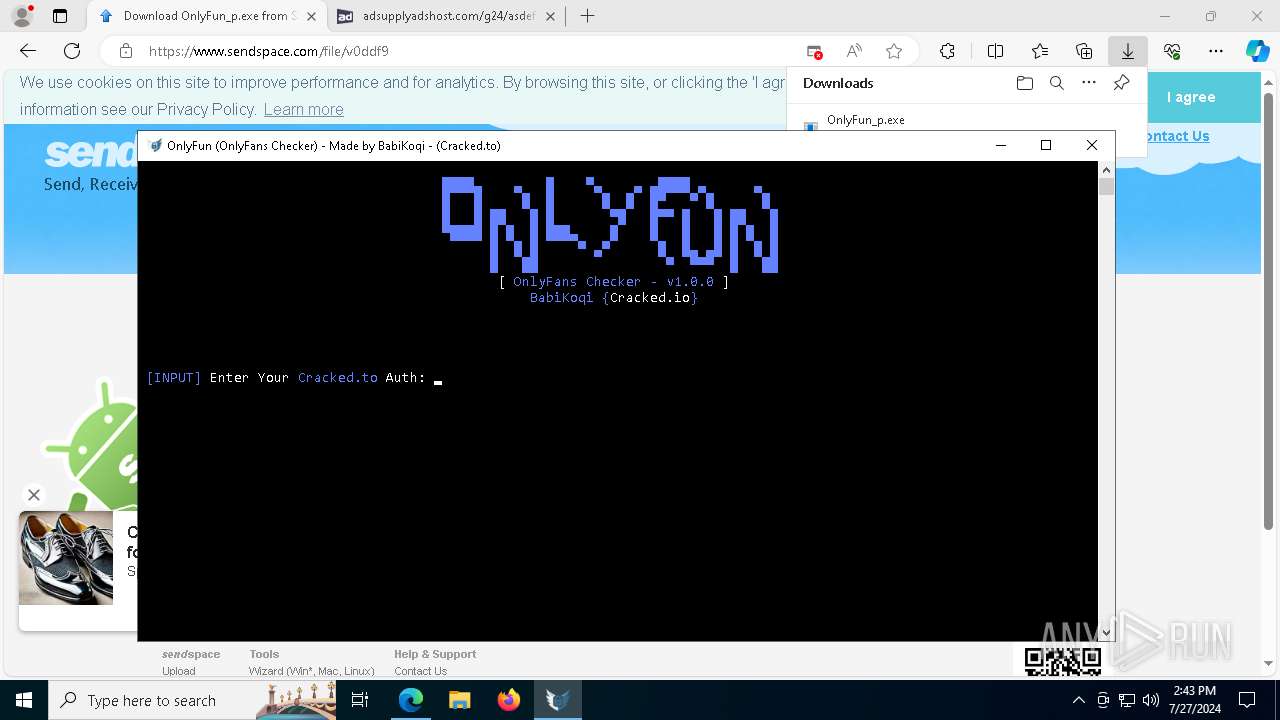Launch Firefox from the taskbar
Viewport: 1280px width, 720px height.
click(508, 700)
